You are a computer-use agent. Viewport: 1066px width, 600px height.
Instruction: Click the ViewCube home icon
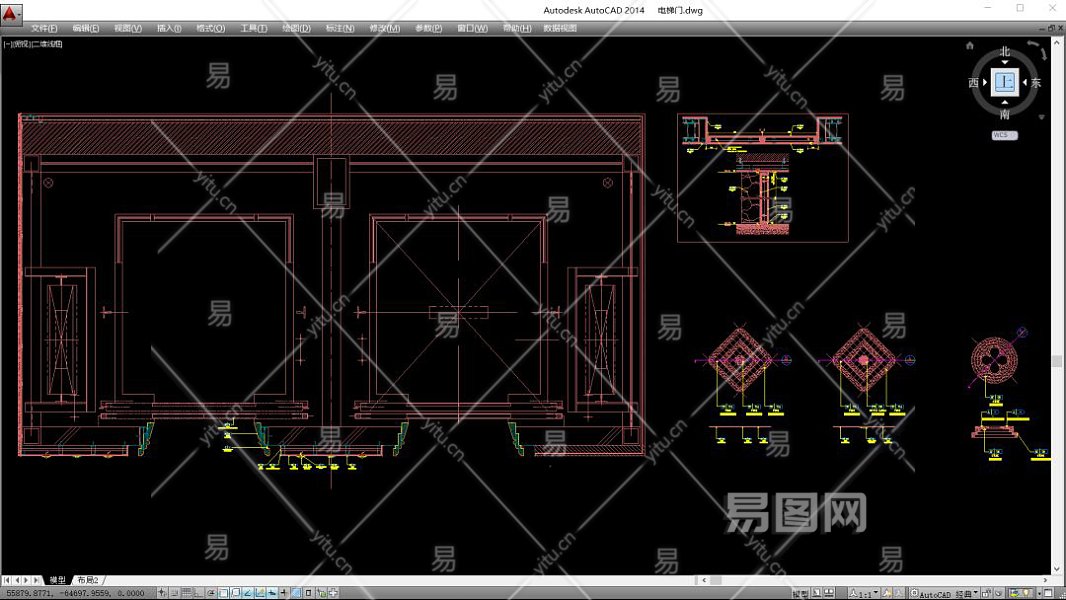coord(969,46)
